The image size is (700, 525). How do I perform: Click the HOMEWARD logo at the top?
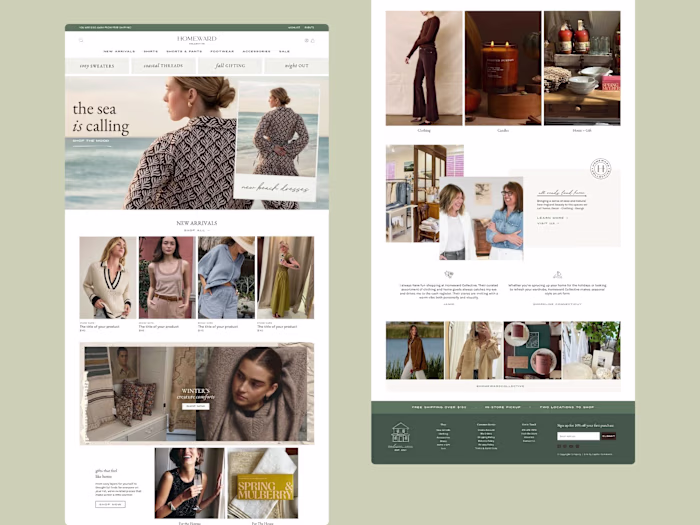click(x=197, y=40)
